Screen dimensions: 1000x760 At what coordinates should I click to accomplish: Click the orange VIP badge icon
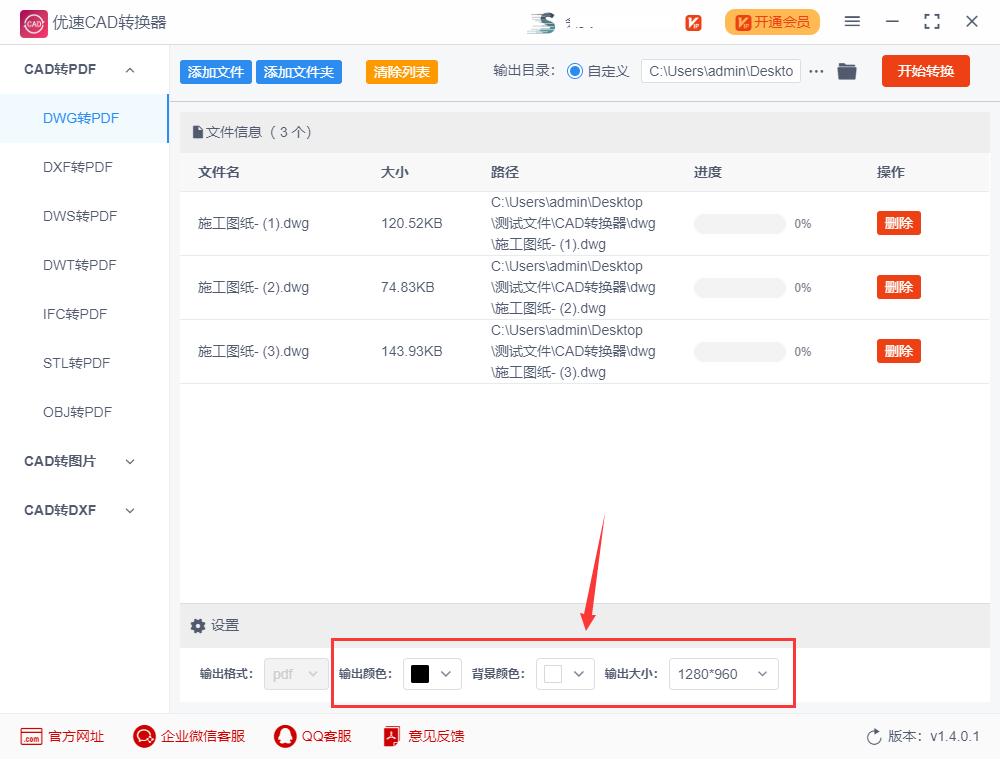point(693,23)
